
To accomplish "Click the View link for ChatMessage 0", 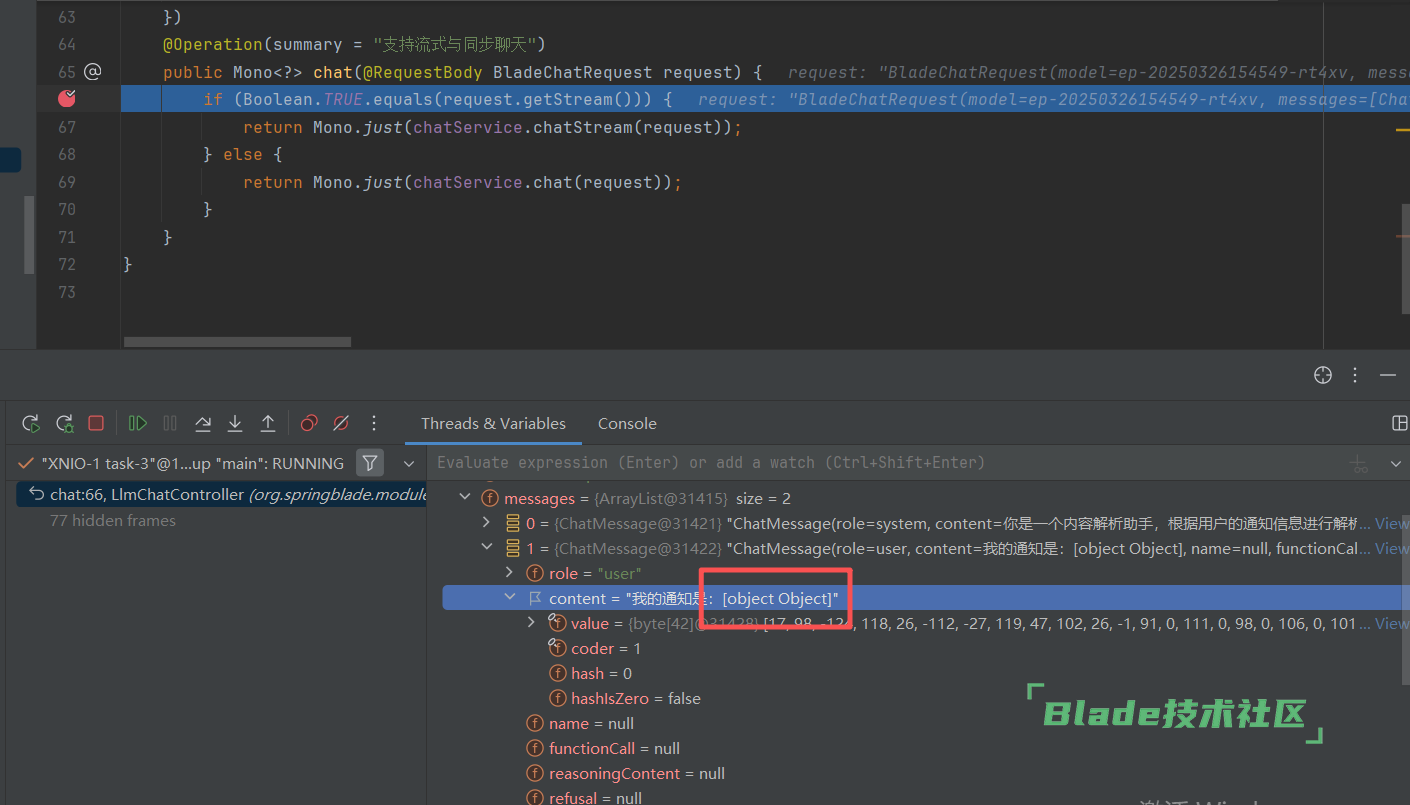I will (x=1390, y=523).
